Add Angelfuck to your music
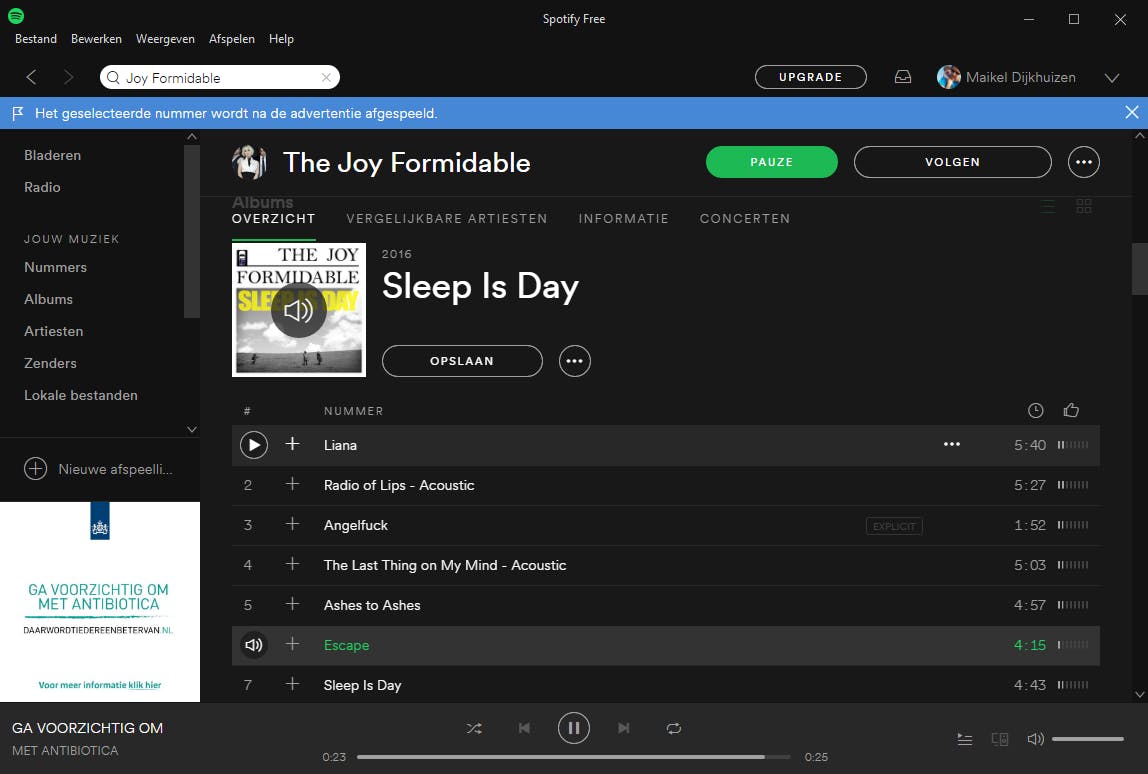 292,524
